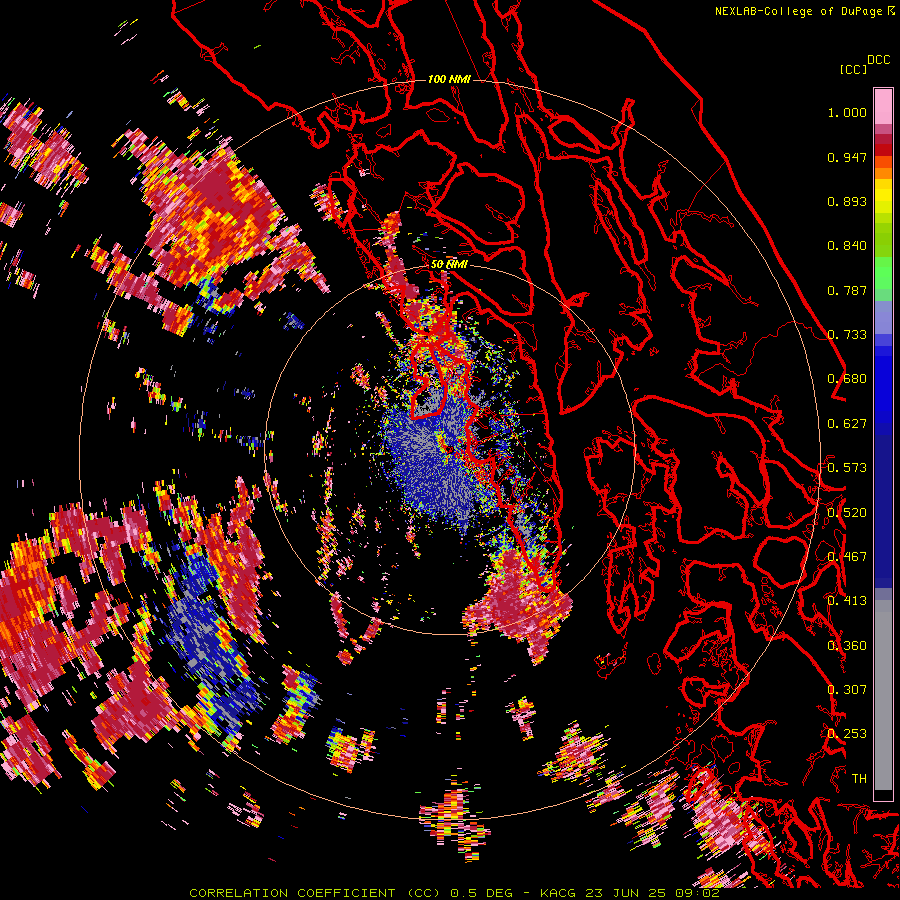Pick the bright green segment of color bar
Screen dimensions: 900x900
(883, 273)
